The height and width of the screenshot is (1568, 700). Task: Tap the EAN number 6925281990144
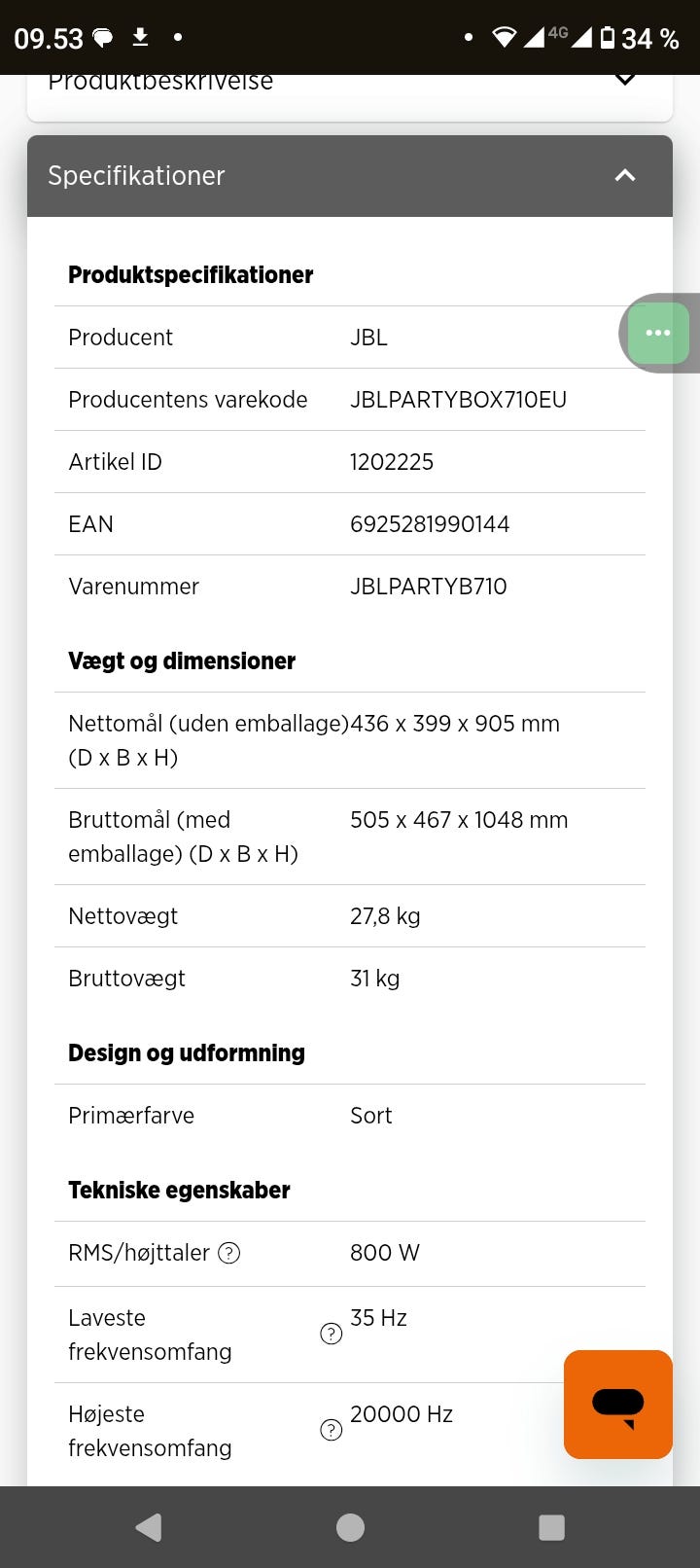[430, 524]
